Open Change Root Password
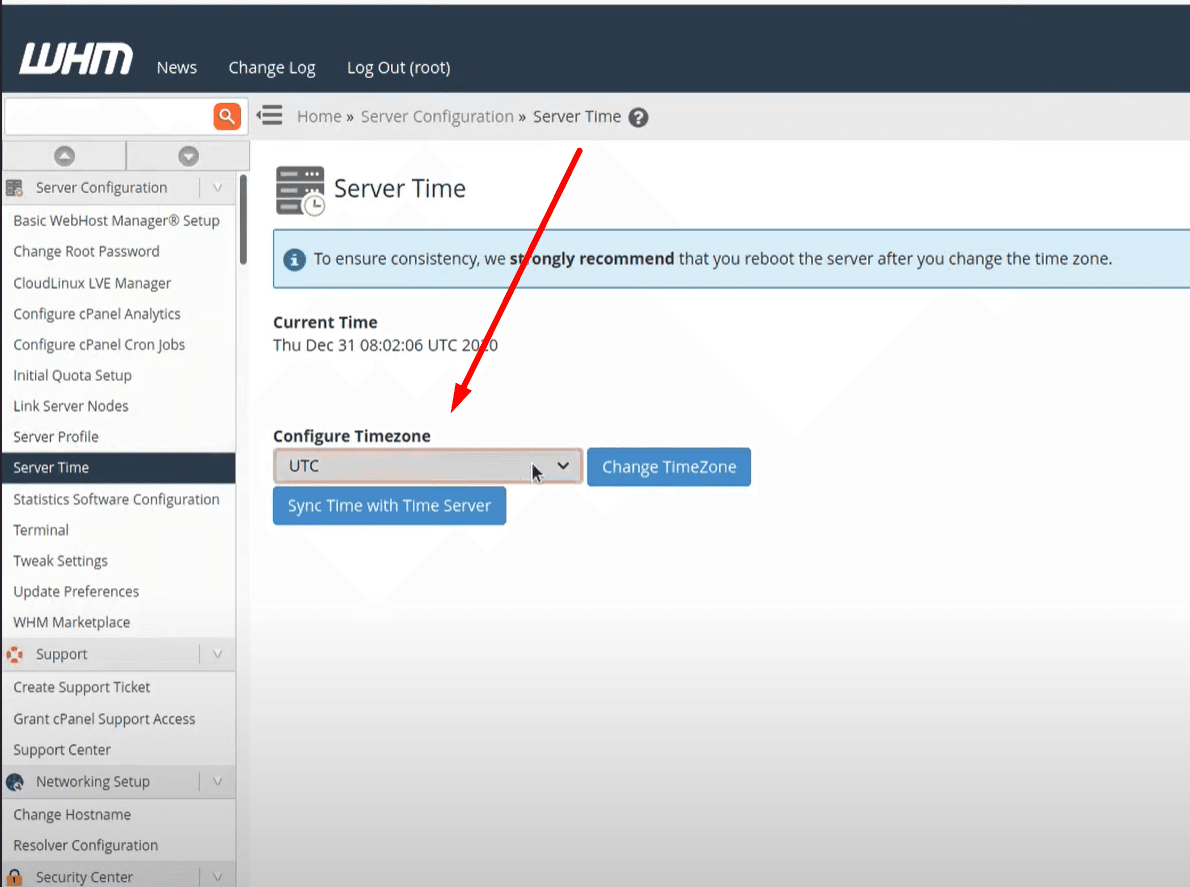 point(87,251)
